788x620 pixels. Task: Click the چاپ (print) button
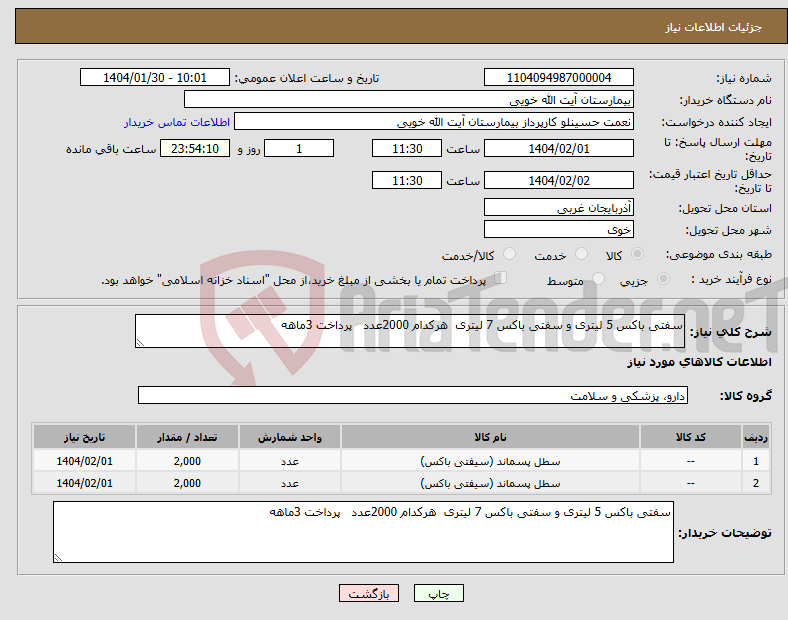coord(438,593)
